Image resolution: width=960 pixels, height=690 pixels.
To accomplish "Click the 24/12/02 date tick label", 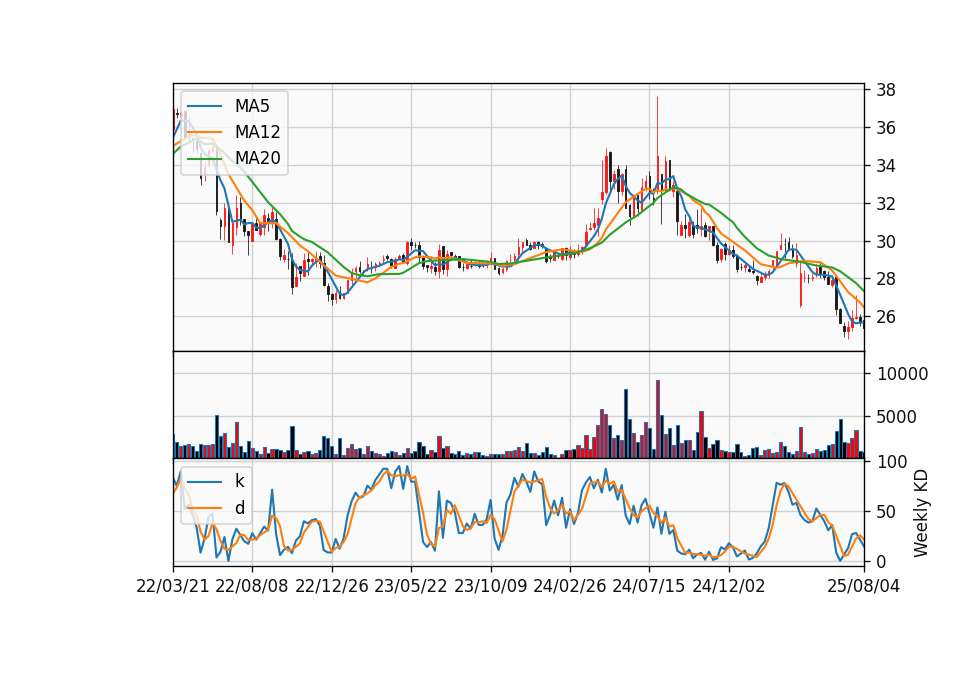I will tap(729, 586).
